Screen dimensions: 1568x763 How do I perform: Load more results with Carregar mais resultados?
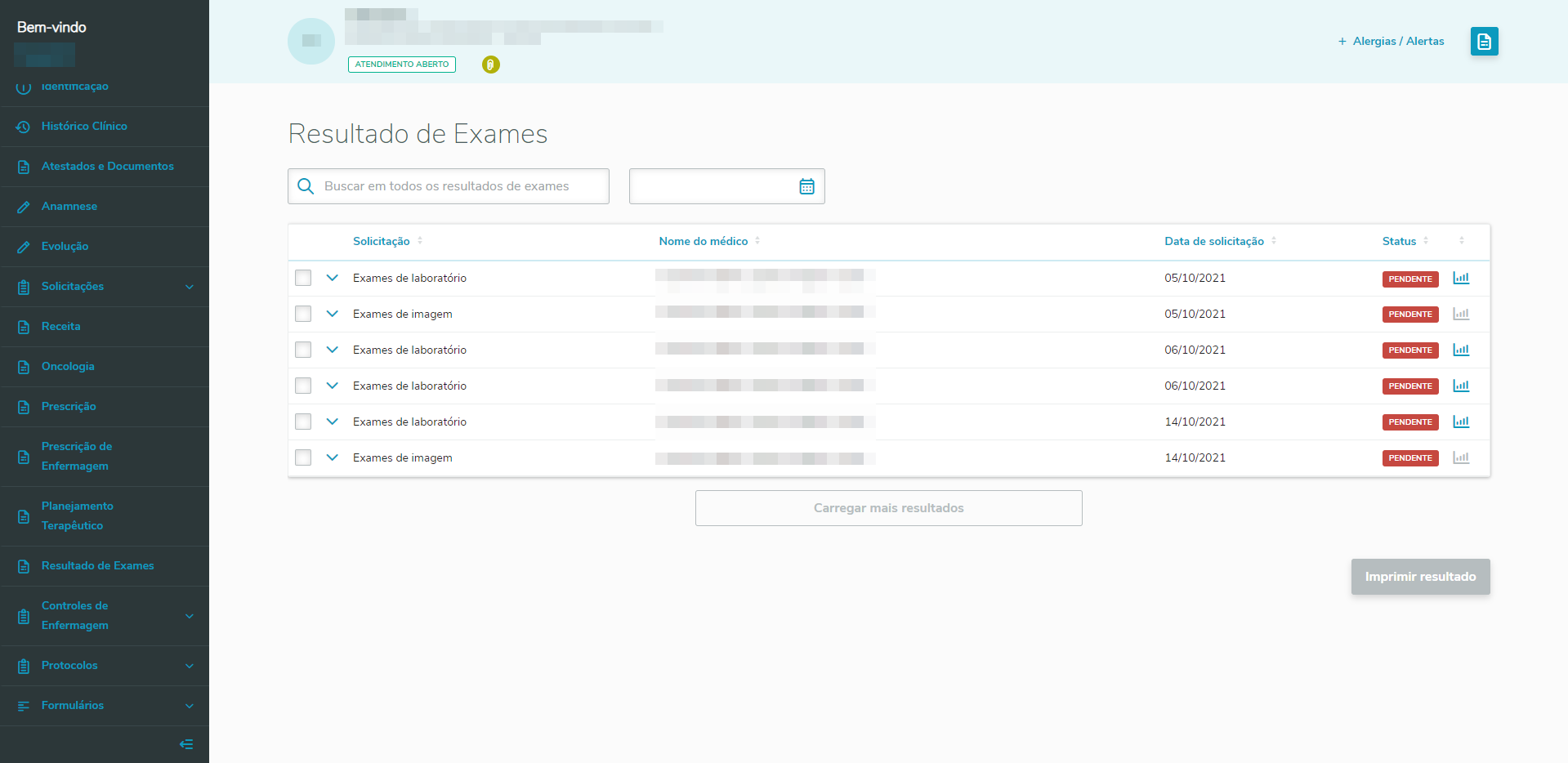point(889,508)
